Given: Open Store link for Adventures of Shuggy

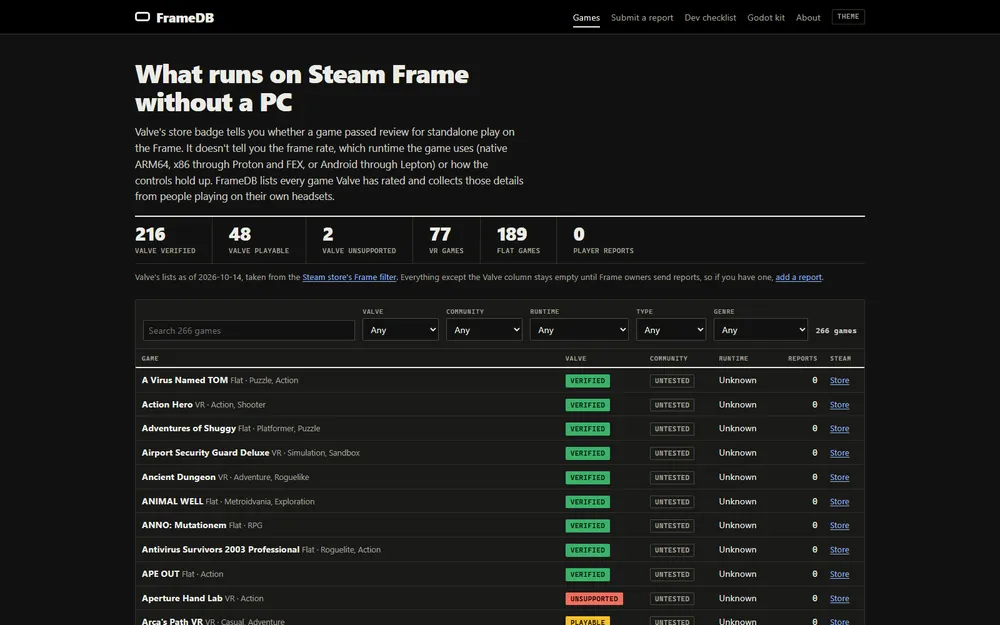Looking at the screenshot, I should (839, 429).
